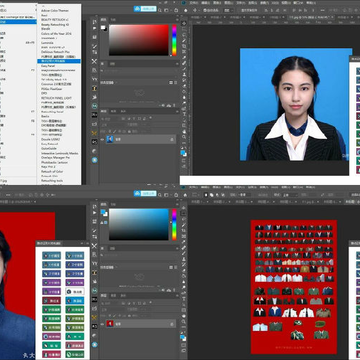The width and height of the screenshot is (360, 360).
Task: Open the color panel flyout menu beside the blue picker
Action: click(176, 204)
